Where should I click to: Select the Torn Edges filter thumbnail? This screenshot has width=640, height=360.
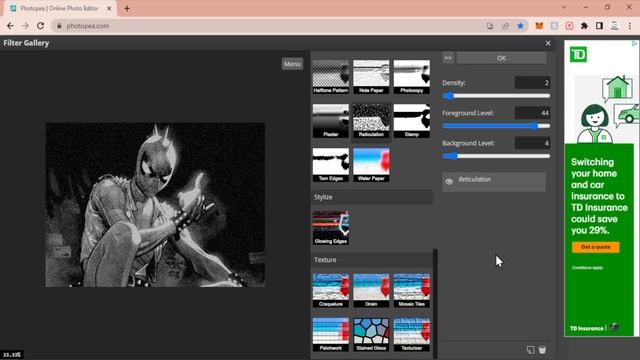331,165
